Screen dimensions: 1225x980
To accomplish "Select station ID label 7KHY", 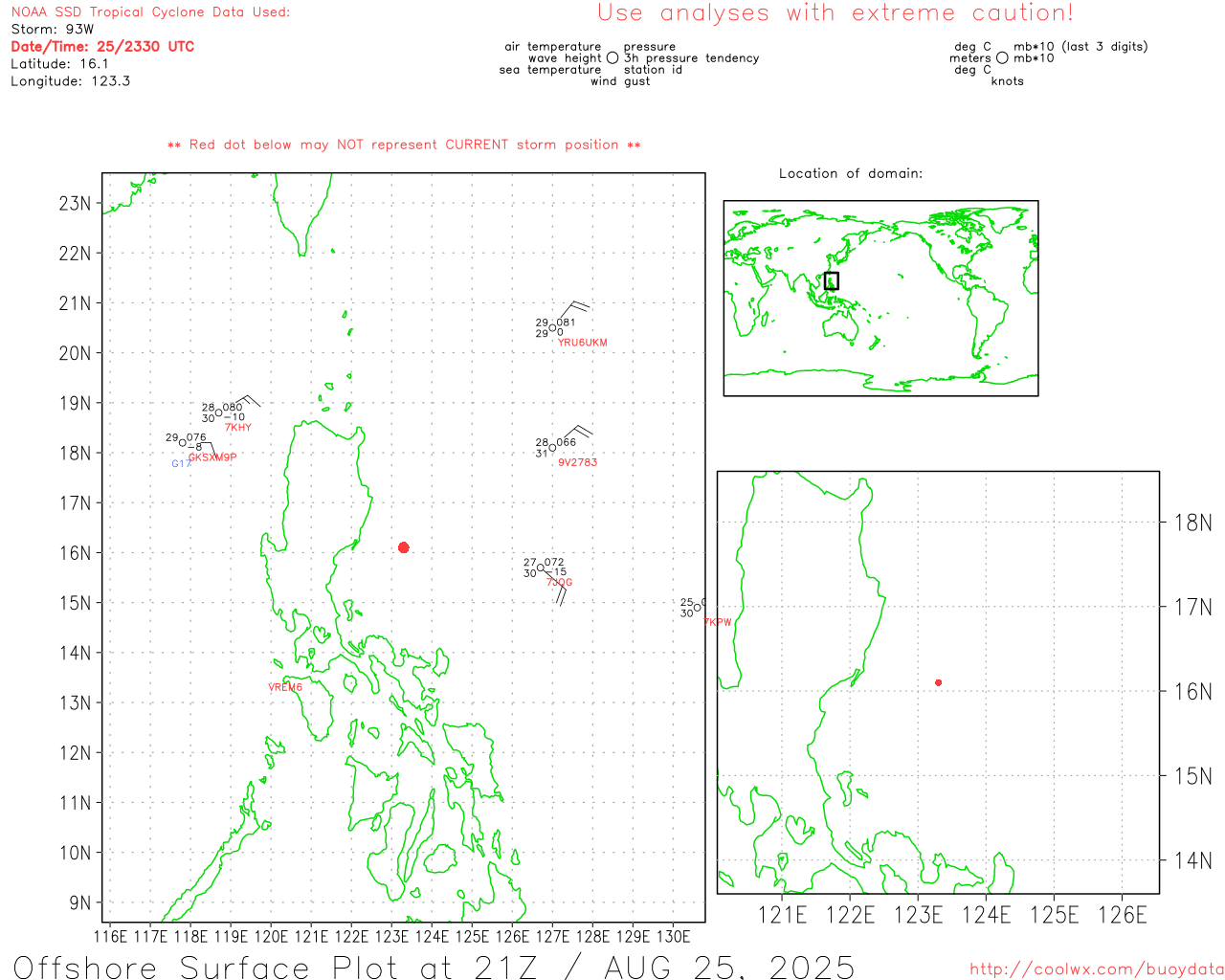I will pyautogui.click(x=238, y=428).
